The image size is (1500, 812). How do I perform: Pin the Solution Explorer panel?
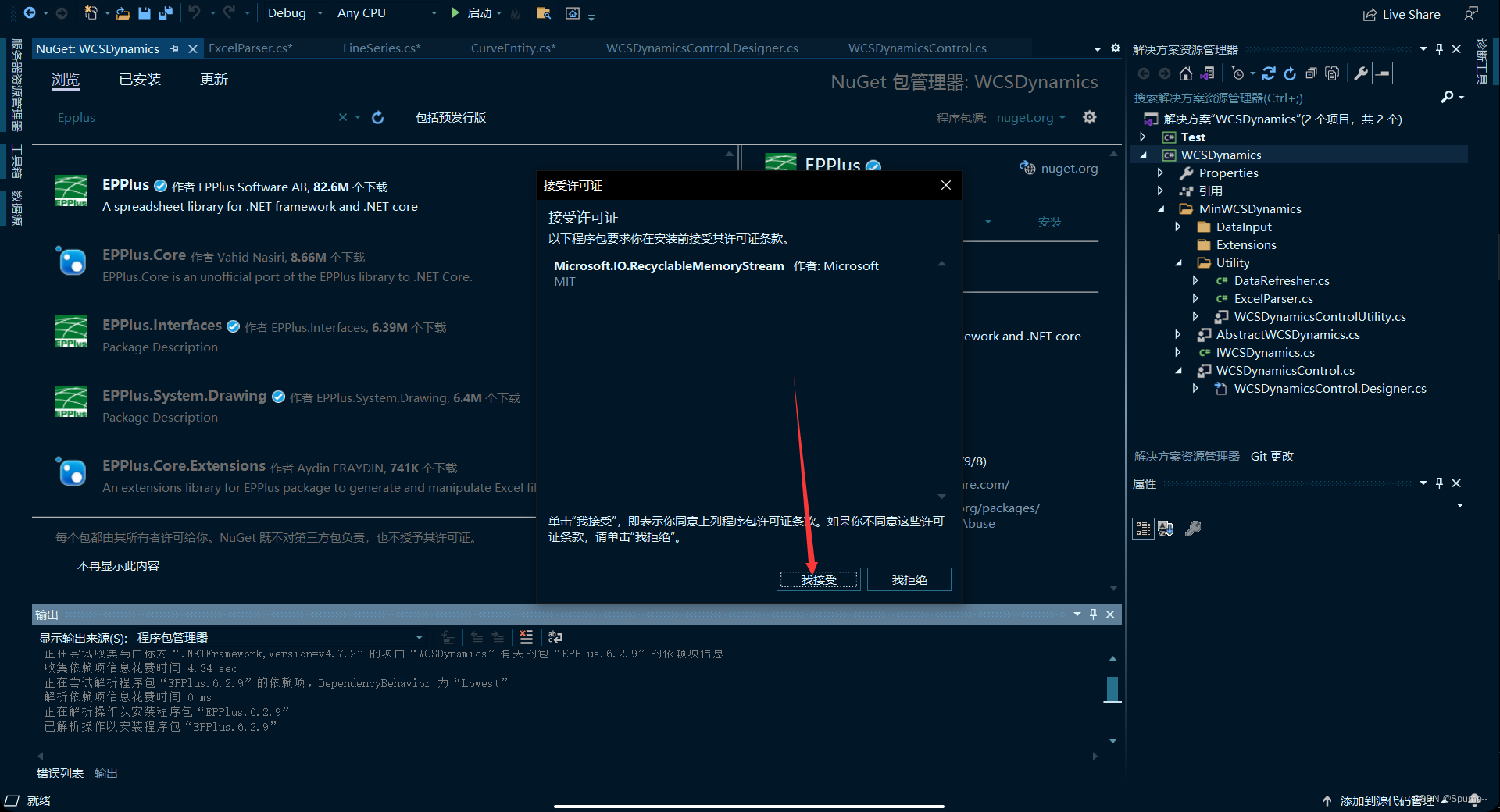(1439, 48)
